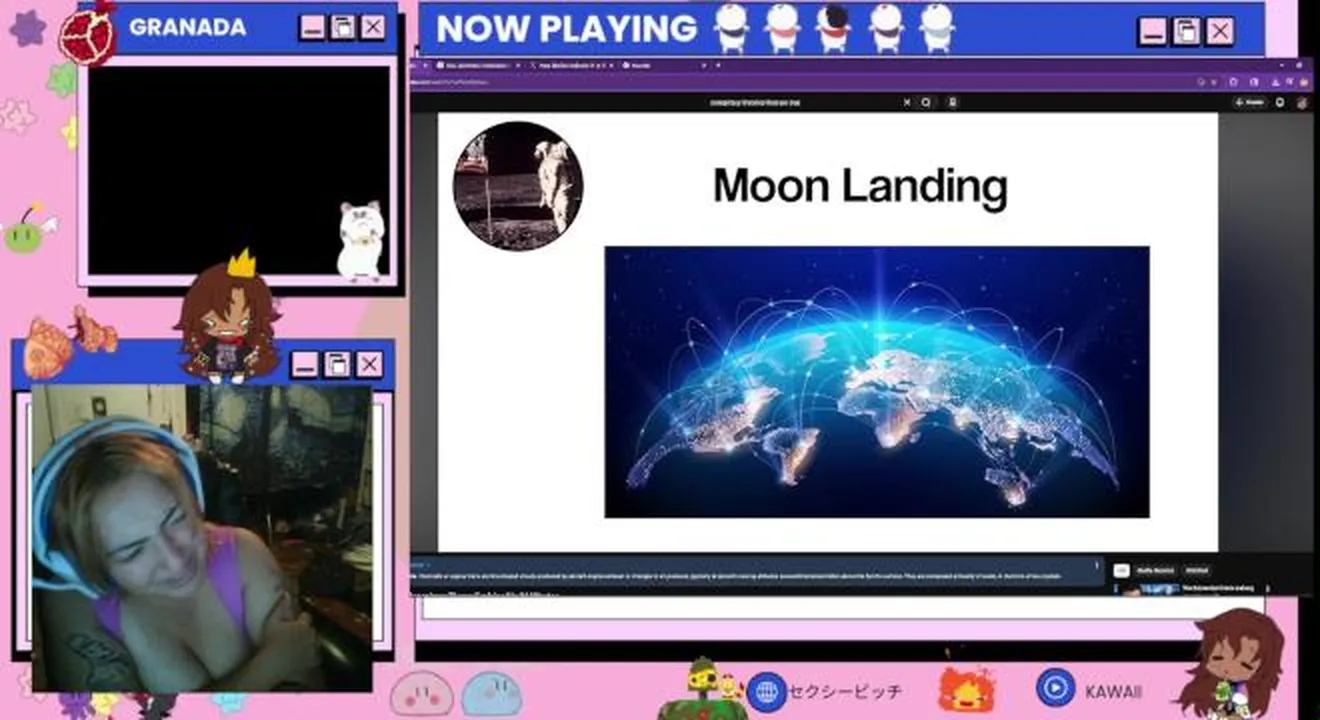This screenshot has height=720, width=1320.
Task: Switch to the third browser tab
Action: [664, 65]
